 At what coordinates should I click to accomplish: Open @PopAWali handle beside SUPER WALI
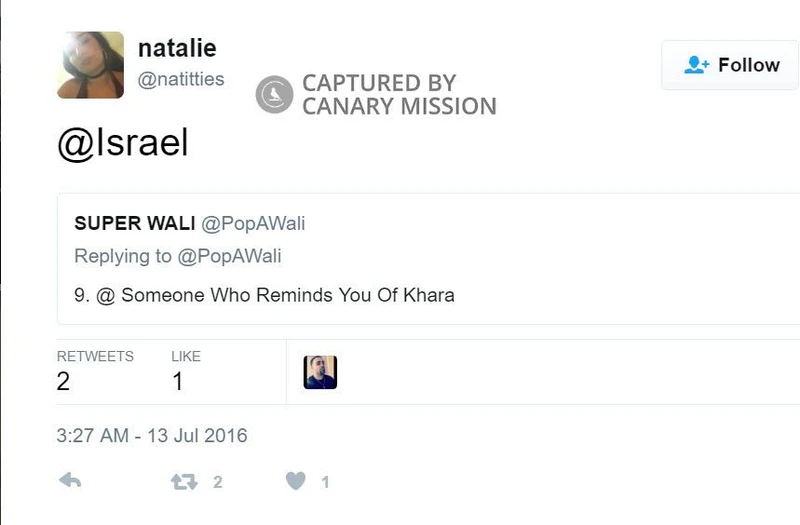(x=253, y=224)
